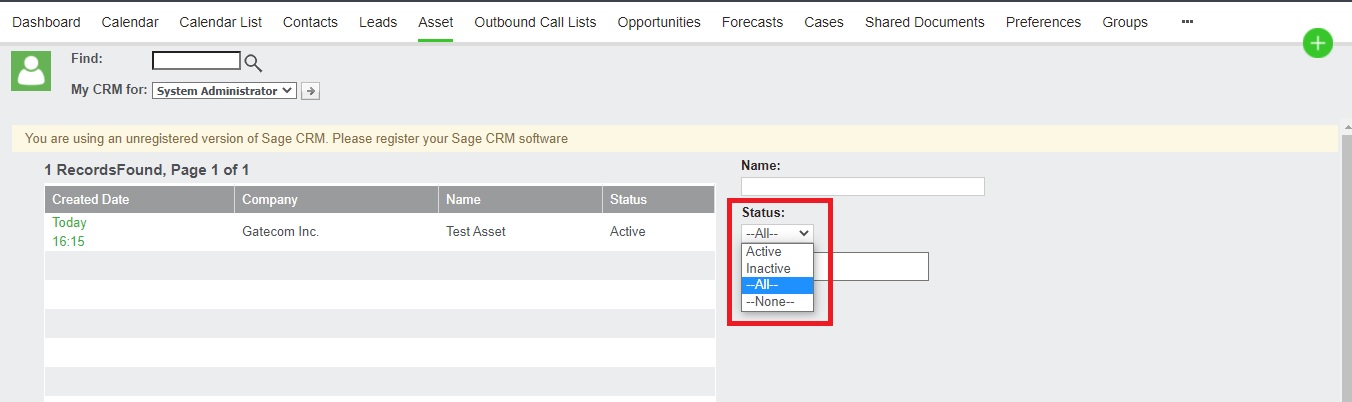Screen dimensions: 1352x402
Task: Switch to the Calendar tab
Action: [x=130, y=22]
